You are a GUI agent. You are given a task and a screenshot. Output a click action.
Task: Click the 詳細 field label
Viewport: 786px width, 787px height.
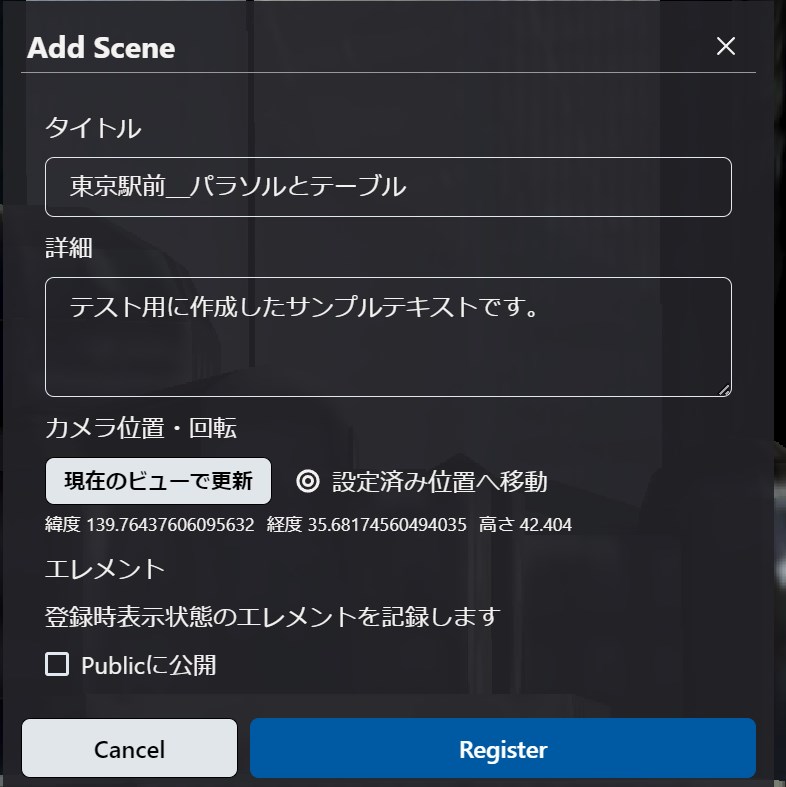click(x=69, y=248)
